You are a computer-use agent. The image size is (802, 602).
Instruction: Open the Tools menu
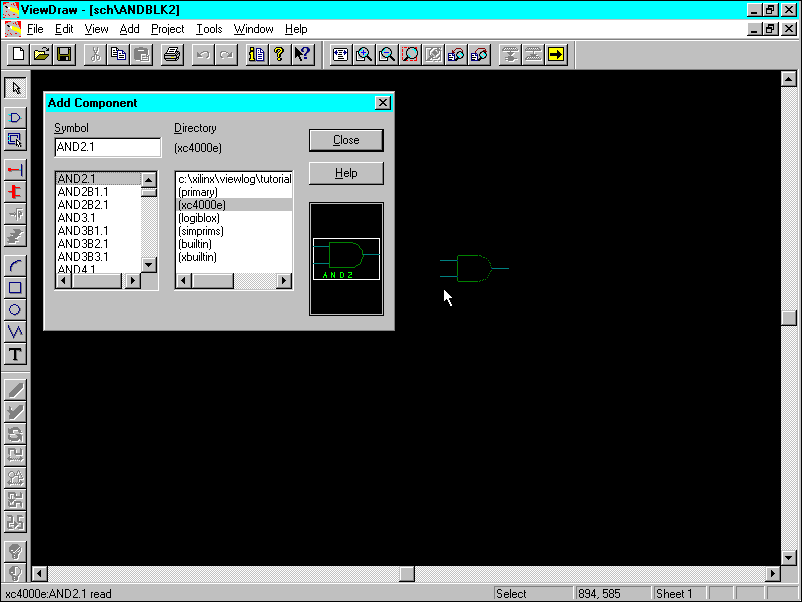(x=209, y=29)
